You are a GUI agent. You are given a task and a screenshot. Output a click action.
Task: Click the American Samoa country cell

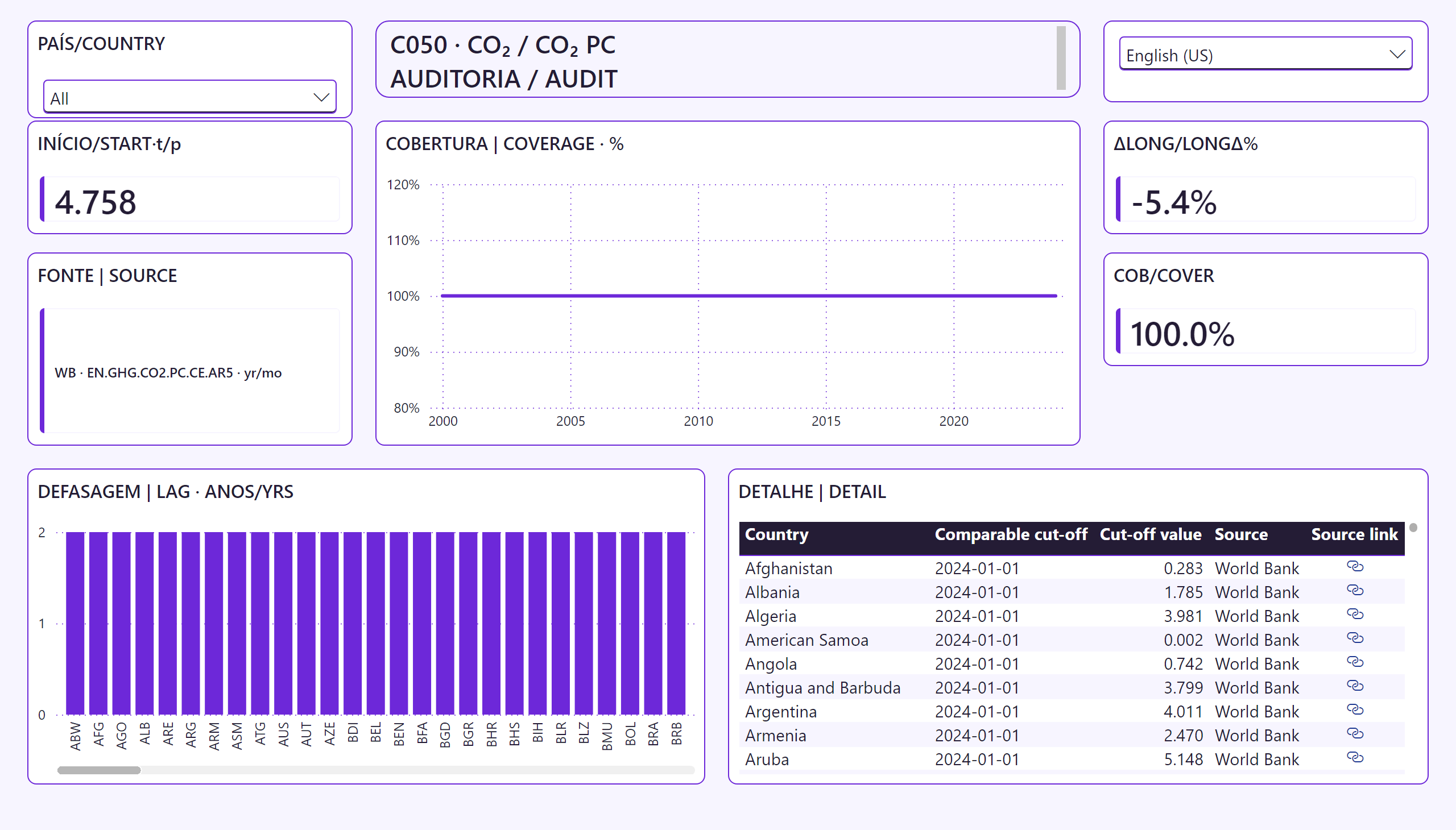coord(806,640)
